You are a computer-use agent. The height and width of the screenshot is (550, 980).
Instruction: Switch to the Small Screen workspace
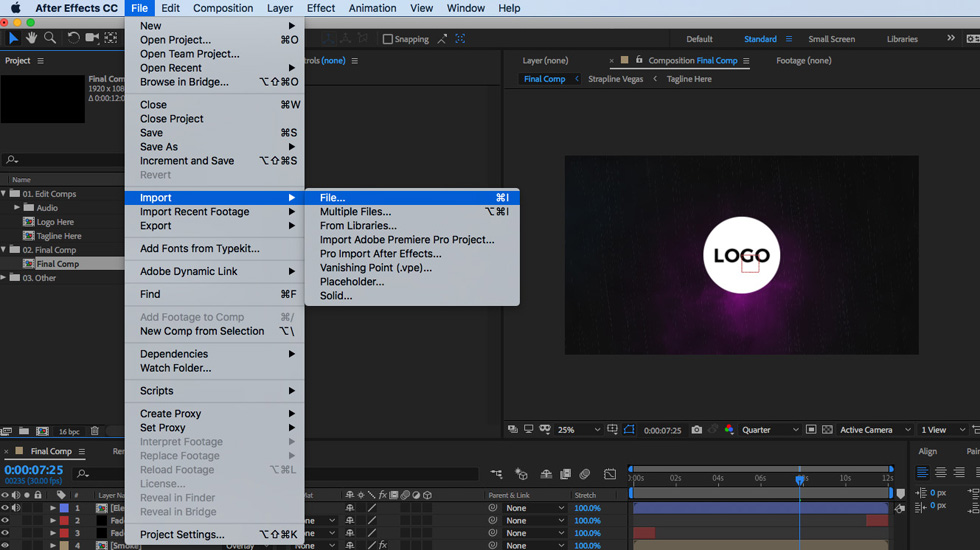point(831,39)
